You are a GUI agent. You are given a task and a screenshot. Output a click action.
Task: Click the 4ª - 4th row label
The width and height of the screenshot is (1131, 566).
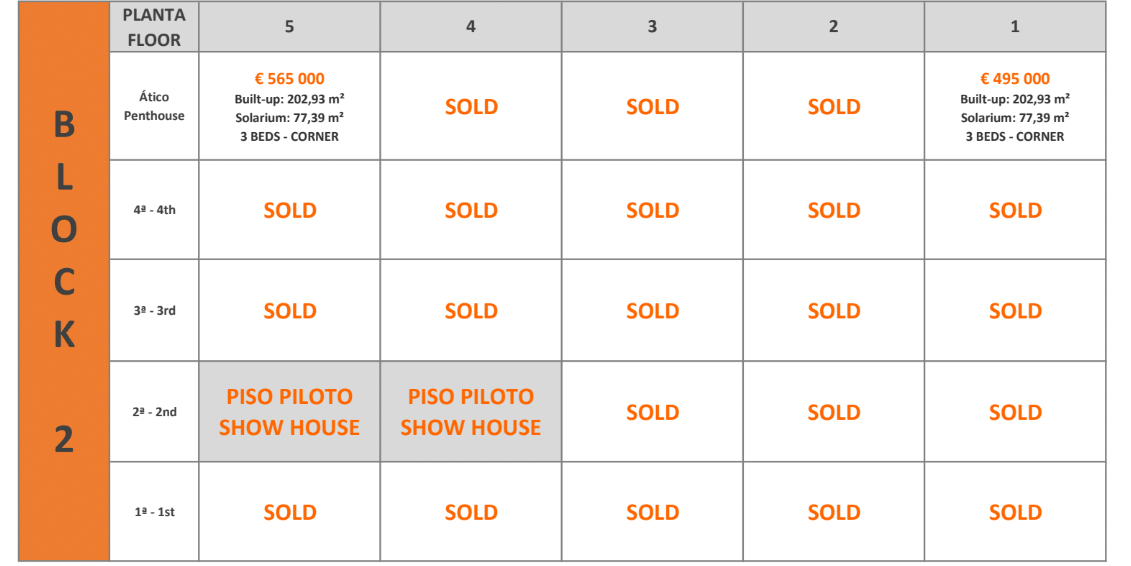pyautogui.click(x=154, y=210)
